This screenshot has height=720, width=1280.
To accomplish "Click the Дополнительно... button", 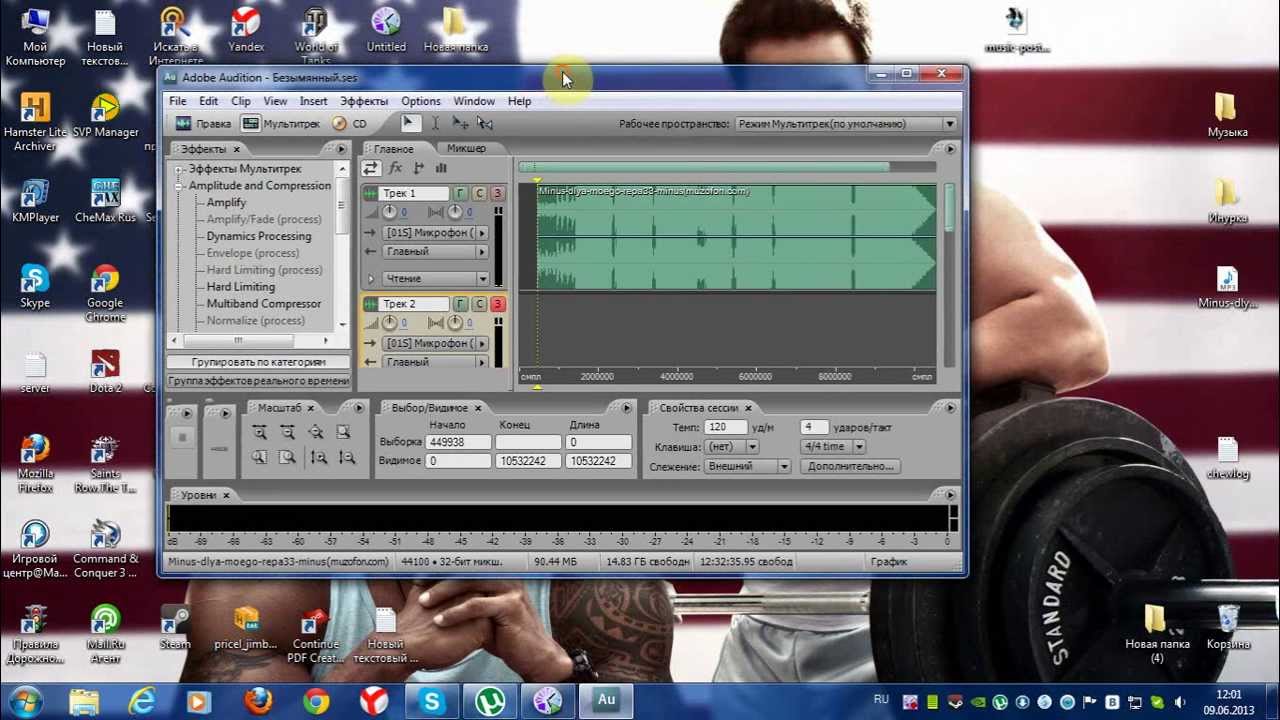I will click(850, 466).
